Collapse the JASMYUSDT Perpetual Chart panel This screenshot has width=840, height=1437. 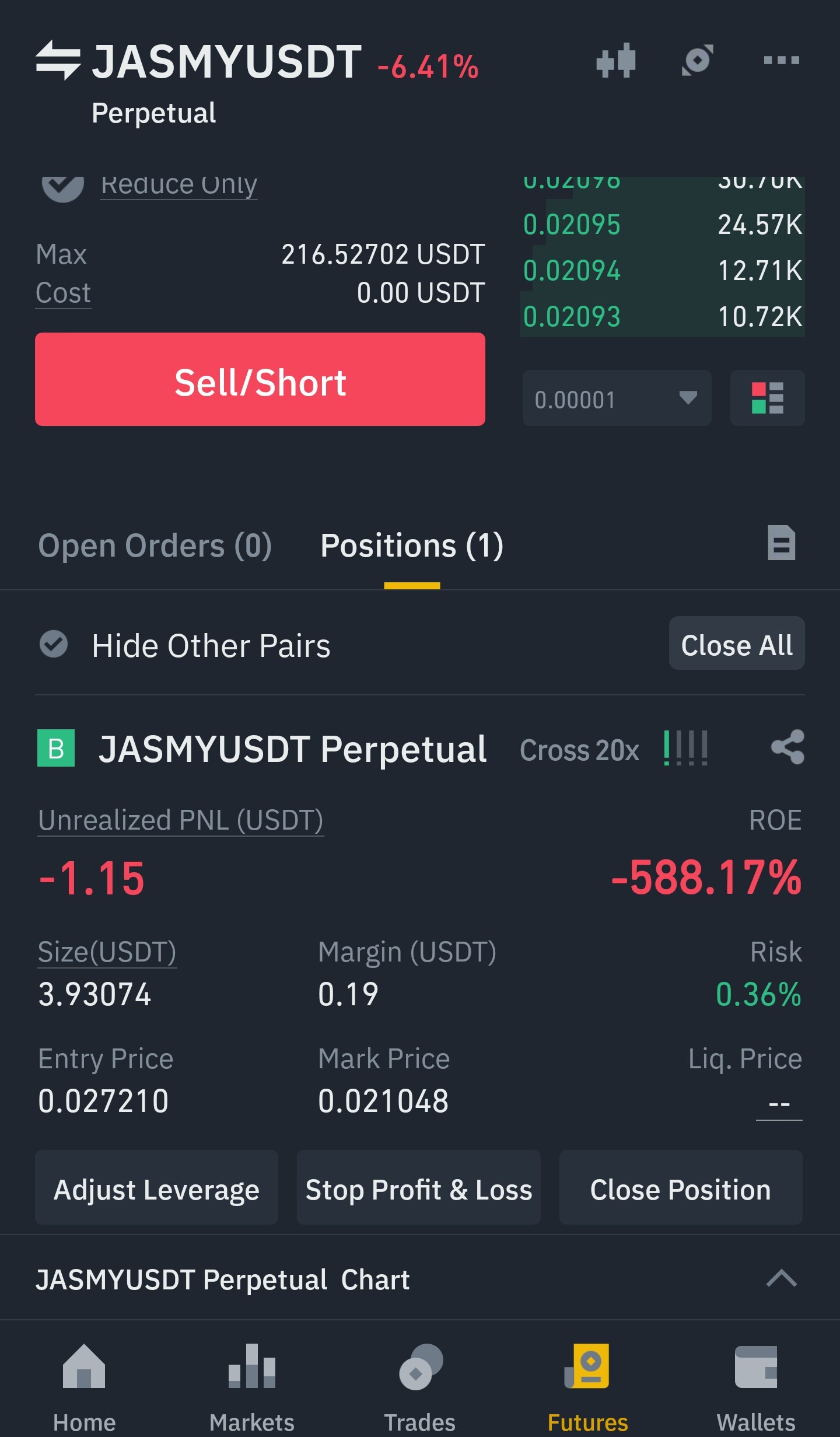(x=781, y=1278)
